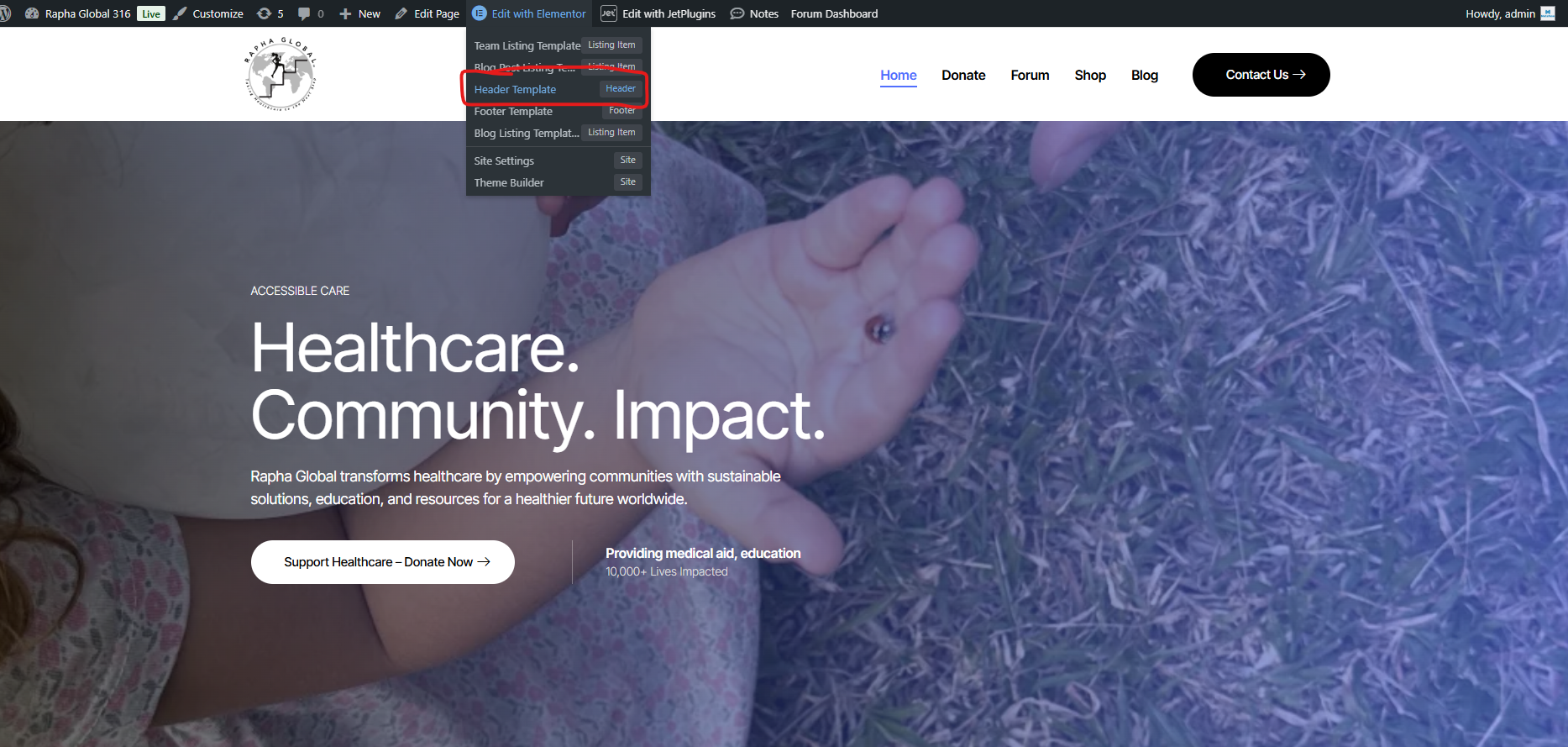Open the comments bubble icon
This screenshot has height=747, width=1568.
tap(310, 13)
